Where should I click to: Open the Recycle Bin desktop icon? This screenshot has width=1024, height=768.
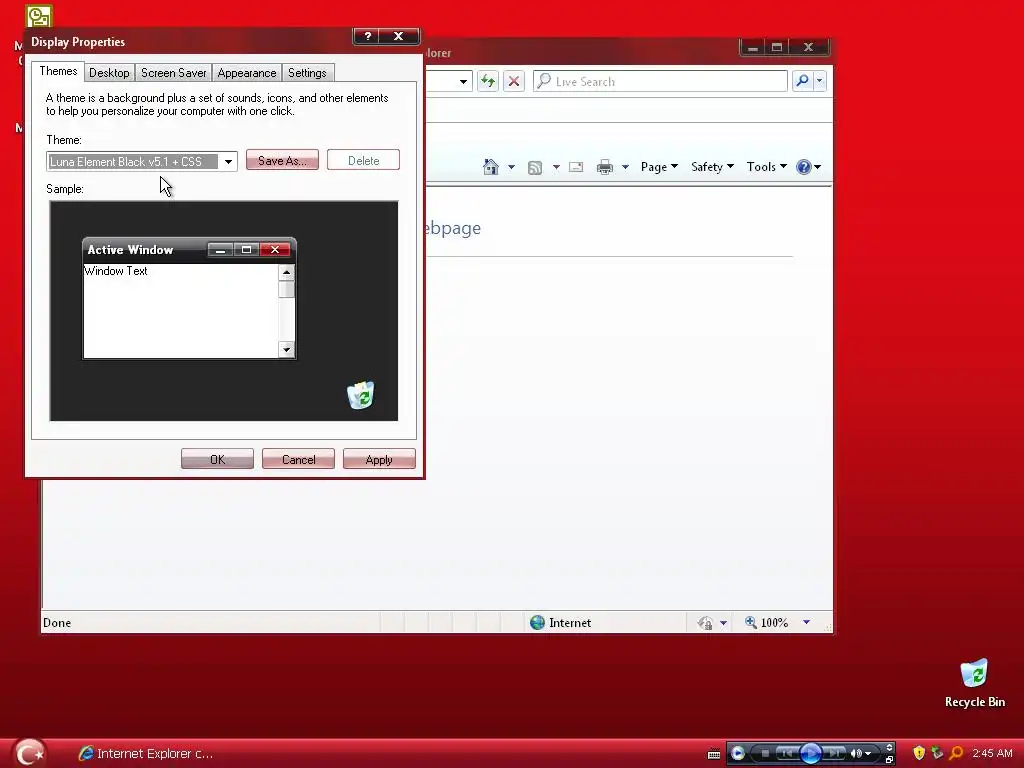point(974,683)
